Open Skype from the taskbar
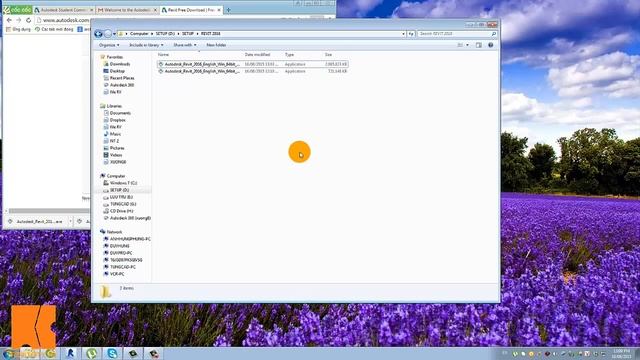 [x=112, y=353]
